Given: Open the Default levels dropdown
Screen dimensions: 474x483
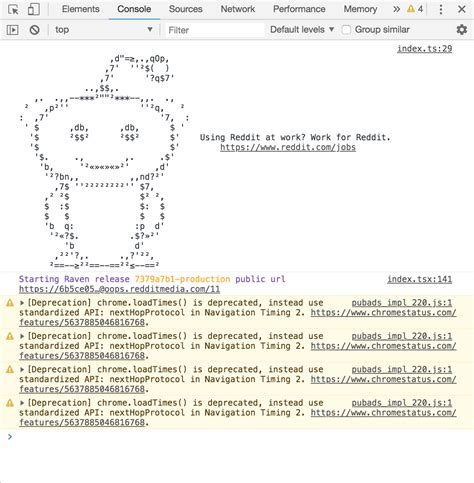Looking at the screenshot, I should 302,30.
